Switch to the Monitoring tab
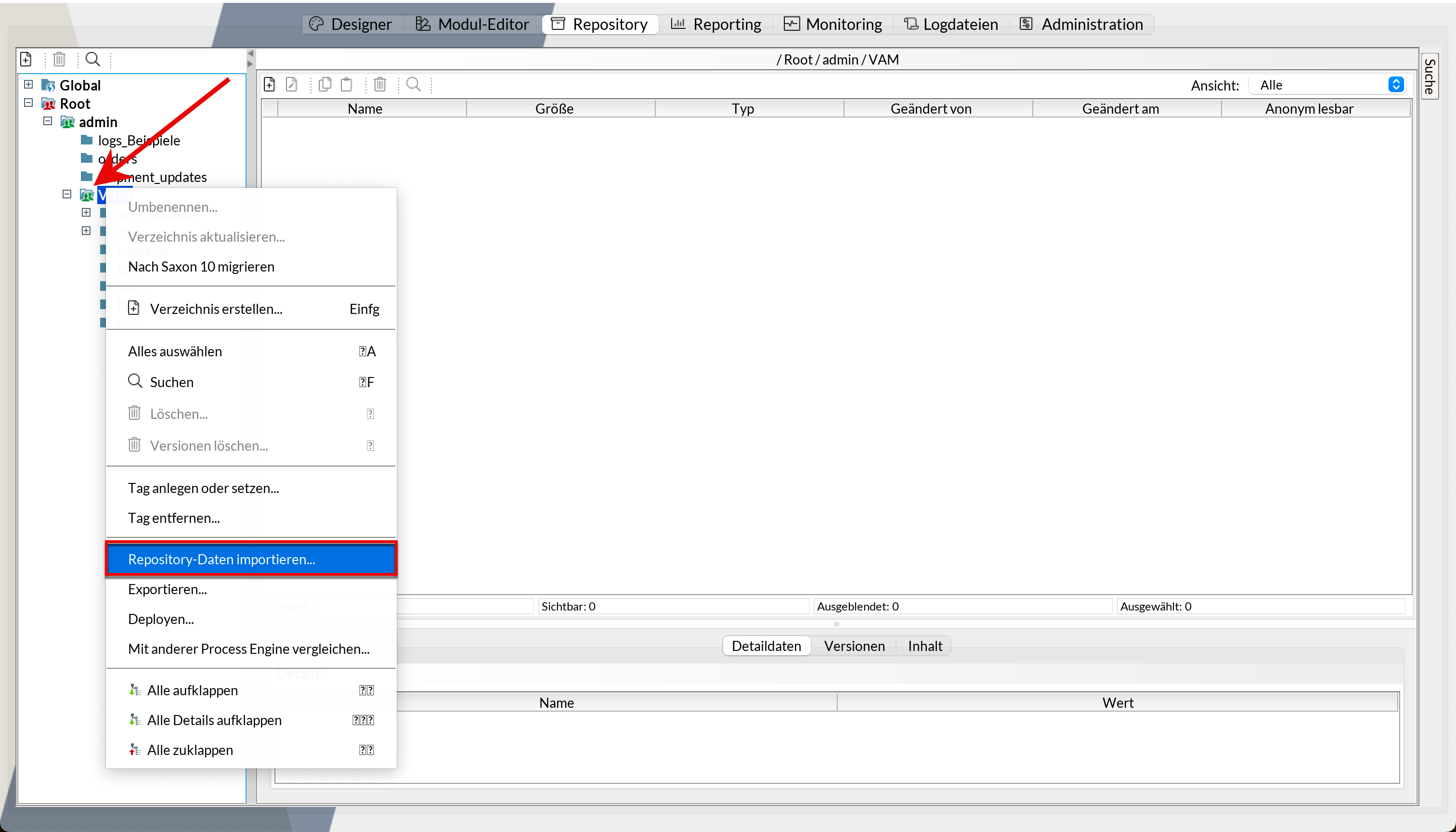The width and height of the screenshot is (1456, 832). [833, 24]
